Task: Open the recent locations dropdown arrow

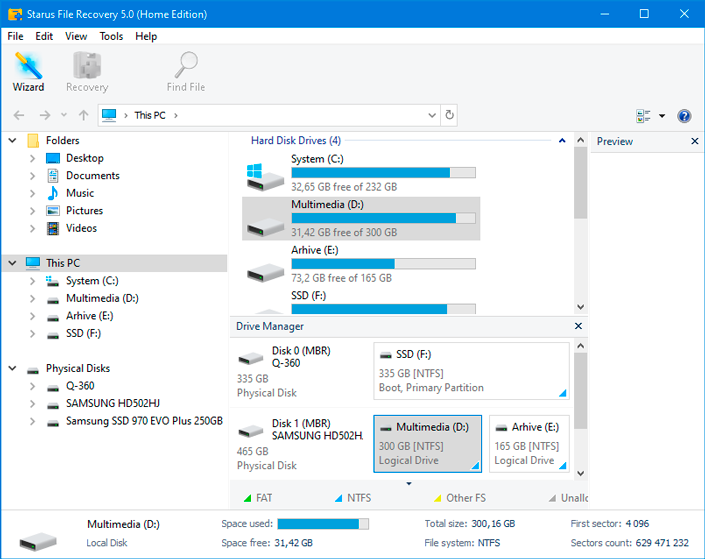Action: point(64,115)
